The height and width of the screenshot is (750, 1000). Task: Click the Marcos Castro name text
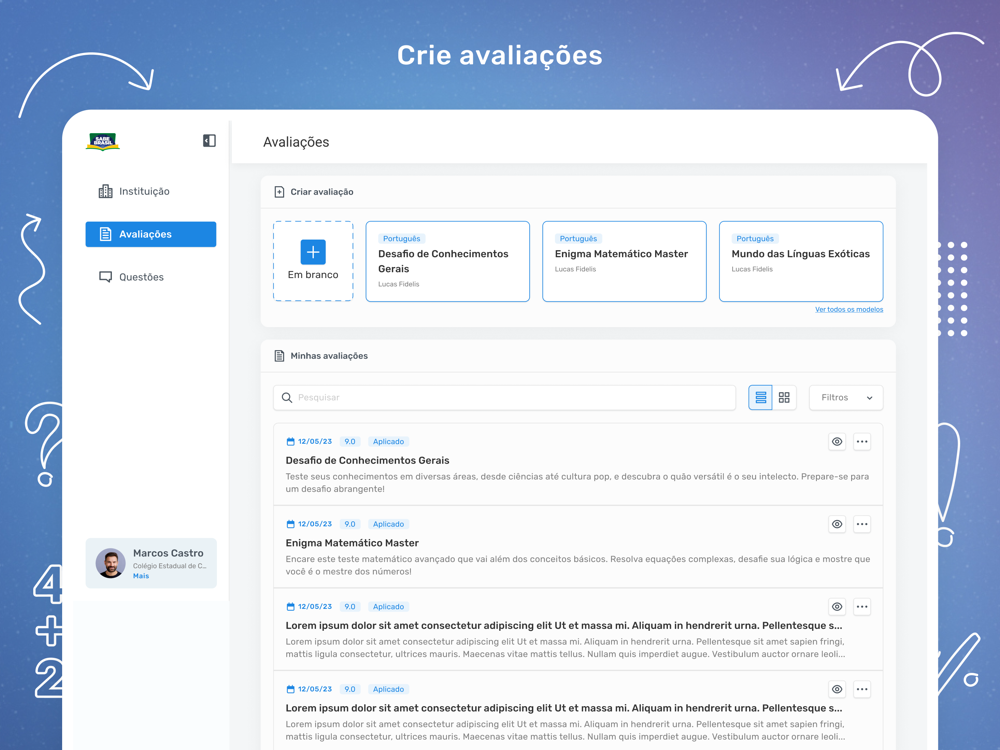(x=168, y=553)
